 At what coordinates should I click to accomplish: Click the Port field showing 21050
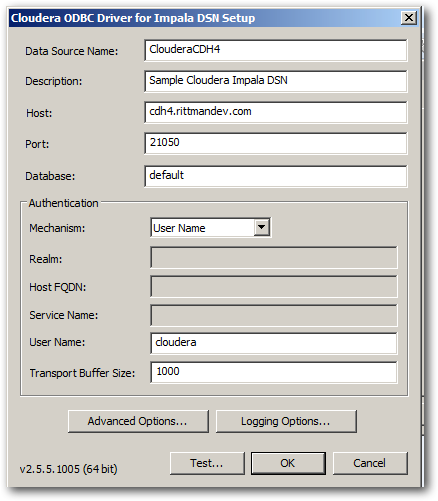click(x=276, y=143)
